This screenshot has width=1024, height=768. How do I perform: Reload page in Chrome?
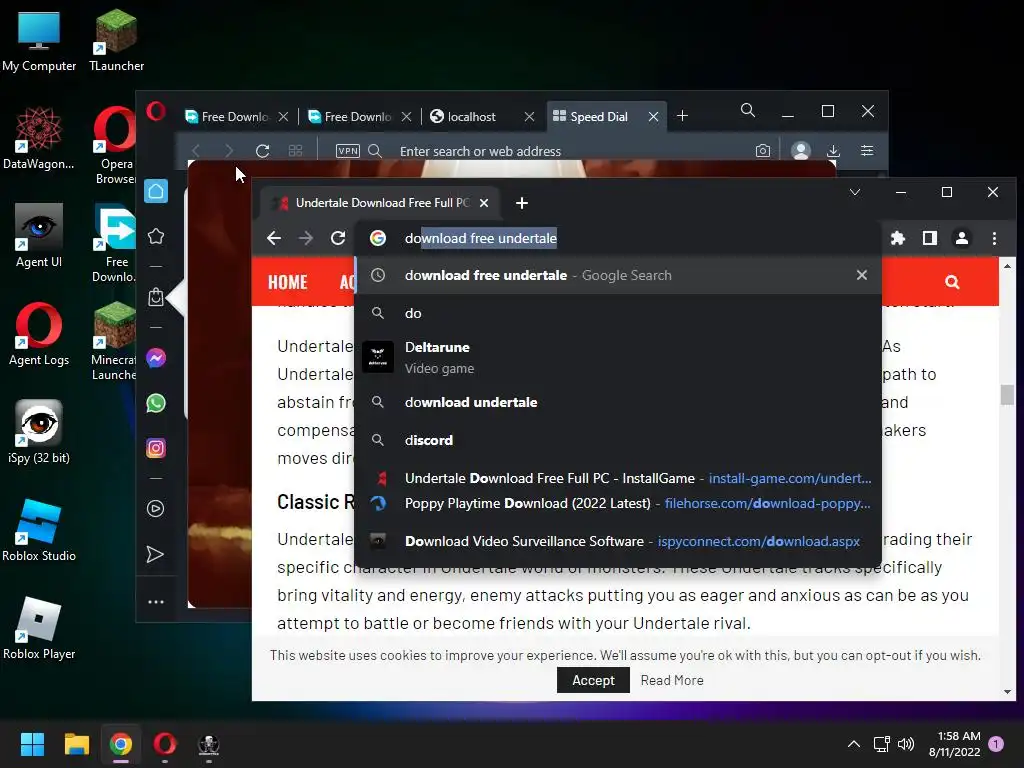338,238
